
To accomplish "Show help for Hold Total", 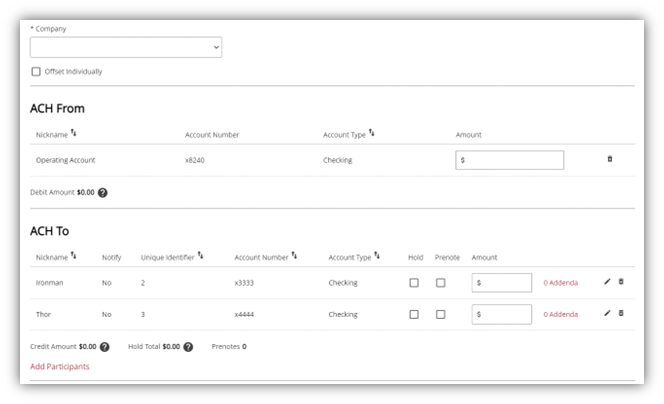I will [x=188, y=347].
